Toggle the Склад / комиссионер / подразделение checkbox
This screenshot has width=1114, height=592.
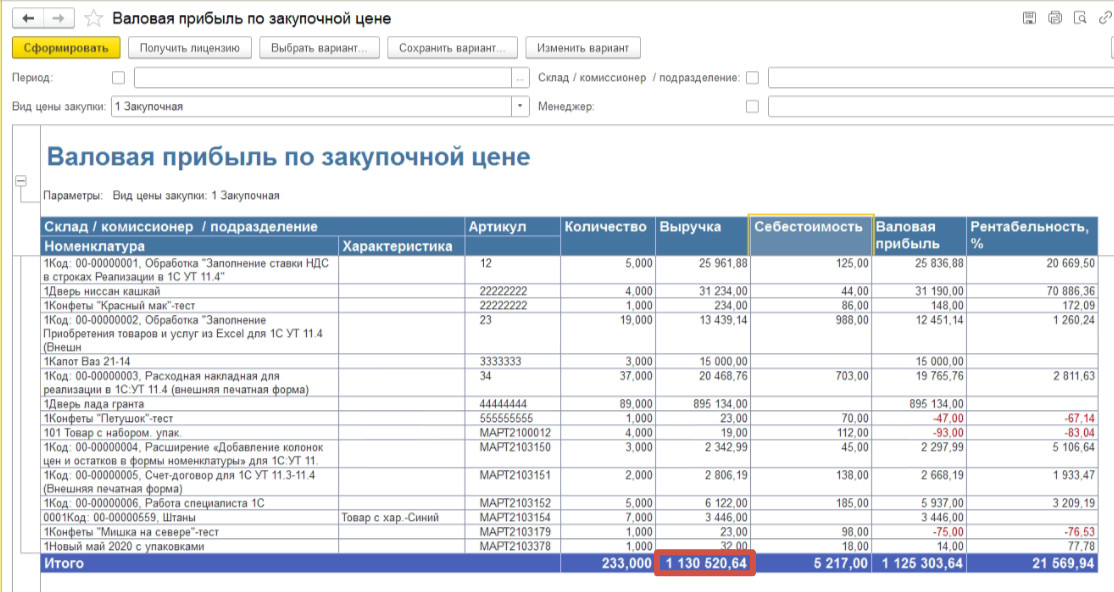752,78
